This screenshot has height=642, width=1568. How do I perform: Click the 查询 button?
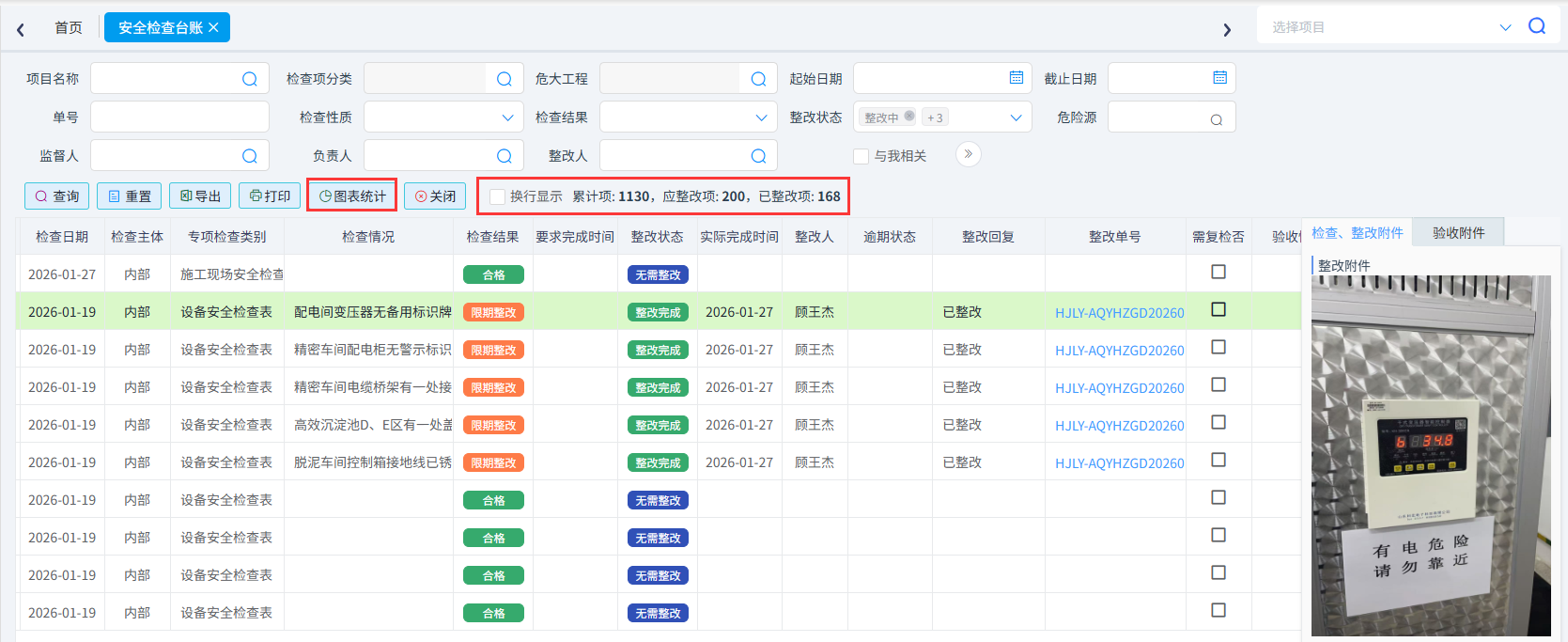[x=57, y=196]
